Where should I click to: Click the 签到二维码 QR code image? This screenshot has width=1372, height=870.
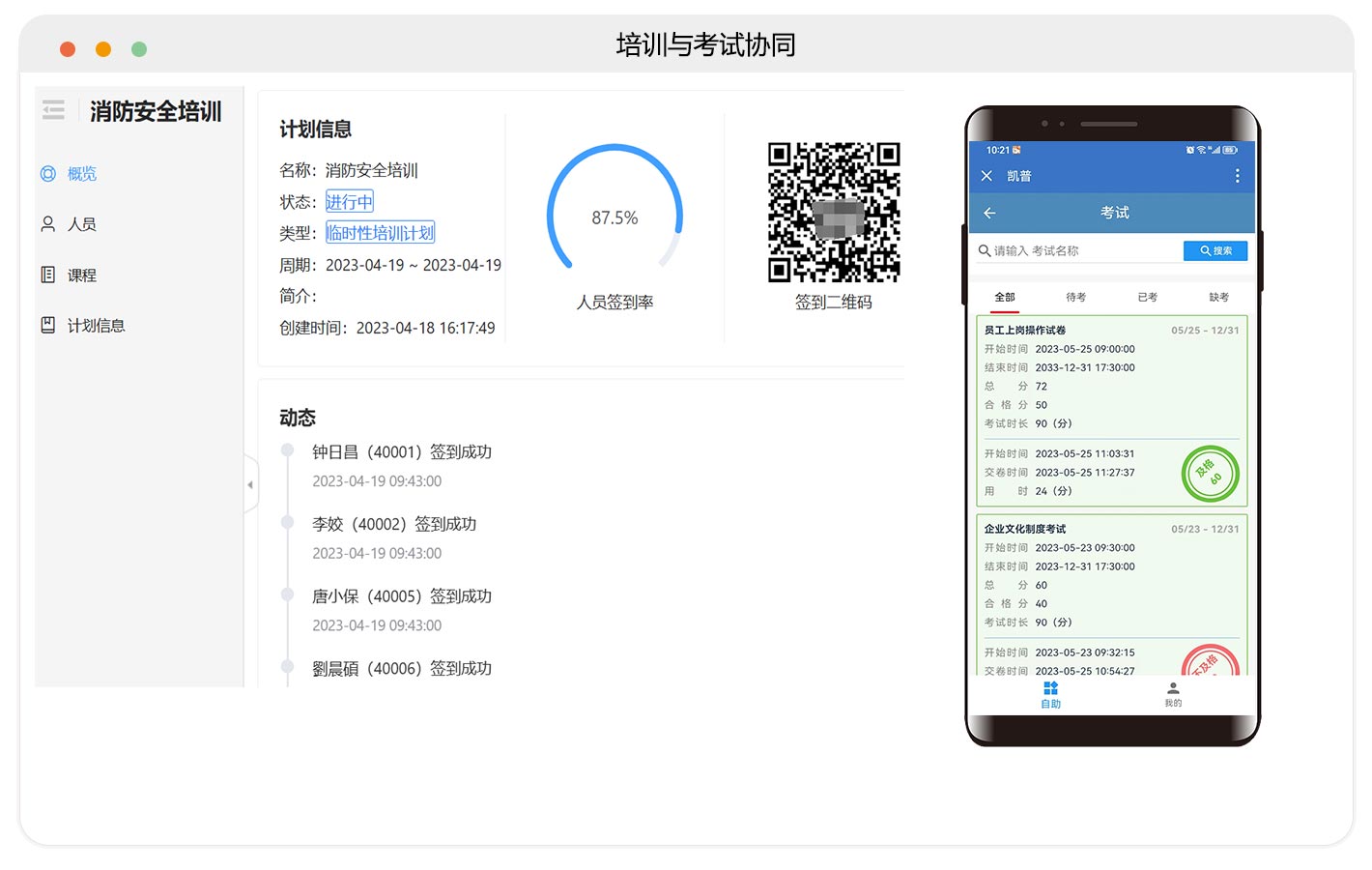[x=834, y=213]
